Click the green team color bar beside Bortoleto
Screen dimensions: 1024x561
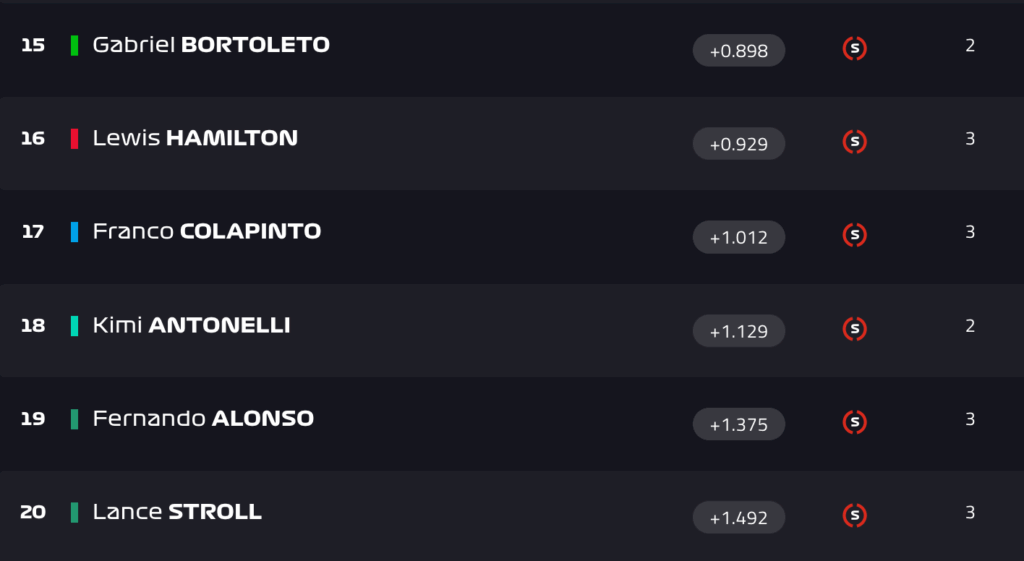[75, 45]
